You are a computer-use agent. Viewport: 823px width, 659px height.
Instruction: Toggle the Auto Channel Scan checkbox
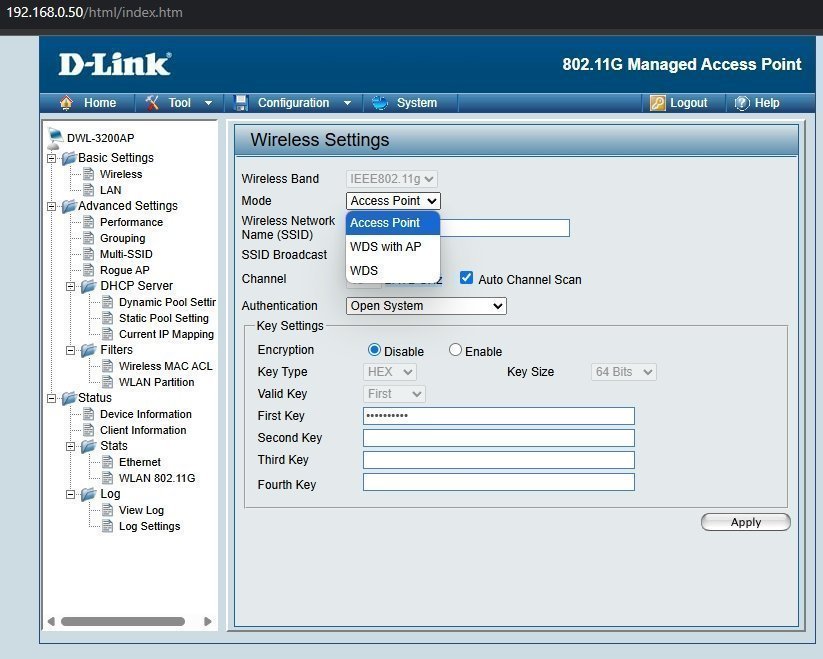coord(466,278)
